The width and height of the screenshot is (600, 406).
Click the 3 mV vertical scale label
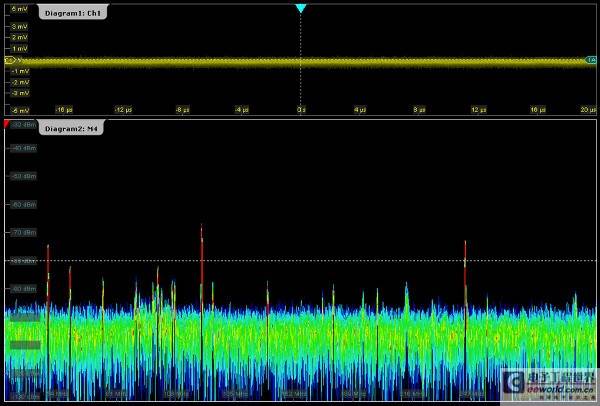click(x=20, y=26)
